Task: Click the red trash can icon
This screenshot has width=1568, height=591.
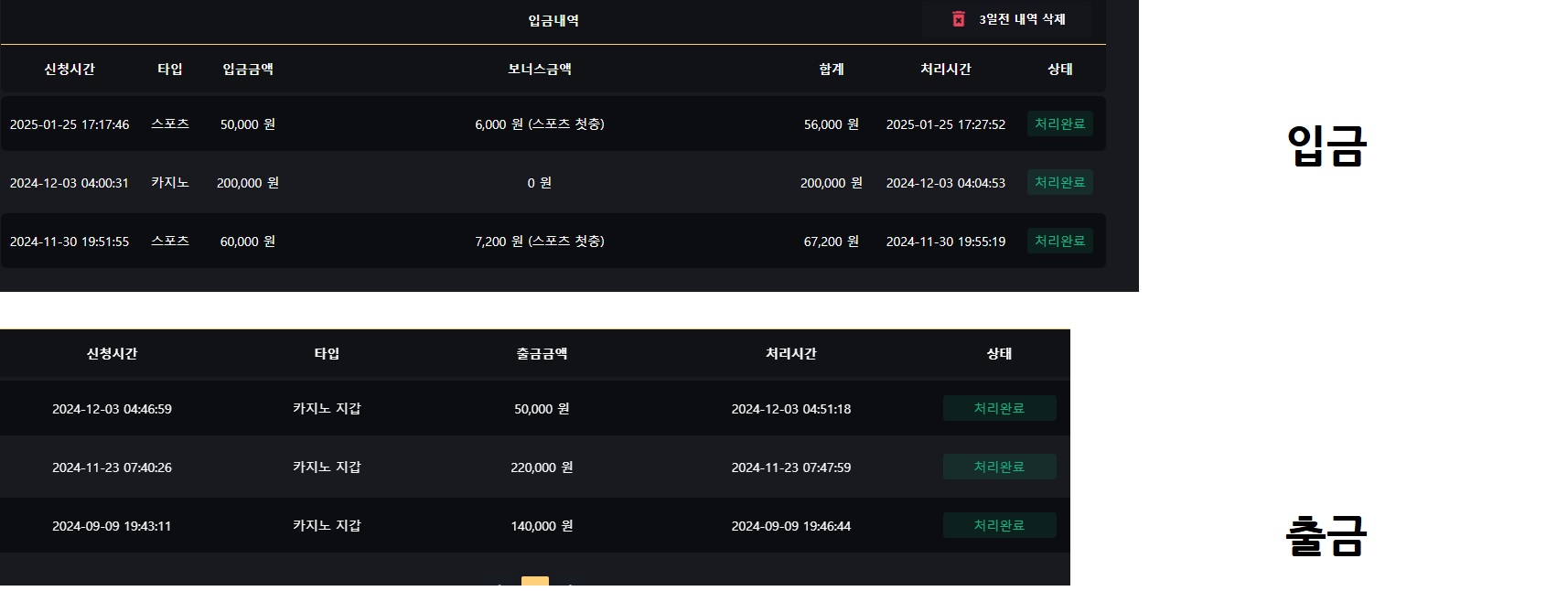Action: click(958, 19)
